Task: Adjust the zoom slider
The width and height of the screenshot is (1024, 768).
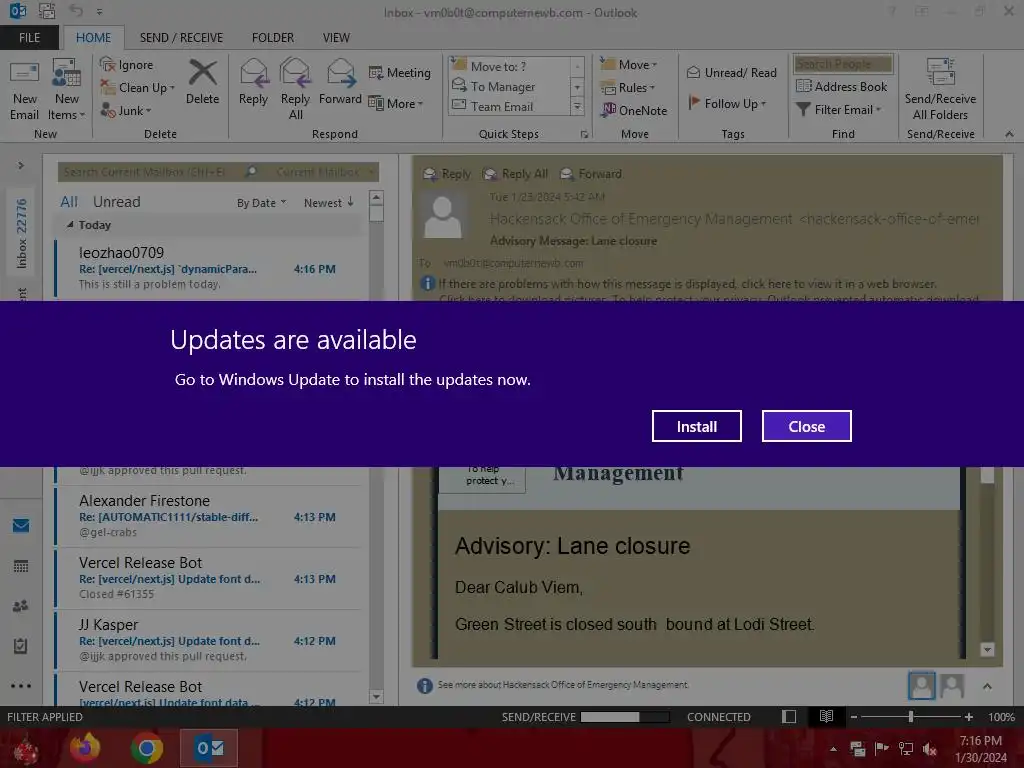Action: pos(911,716)
